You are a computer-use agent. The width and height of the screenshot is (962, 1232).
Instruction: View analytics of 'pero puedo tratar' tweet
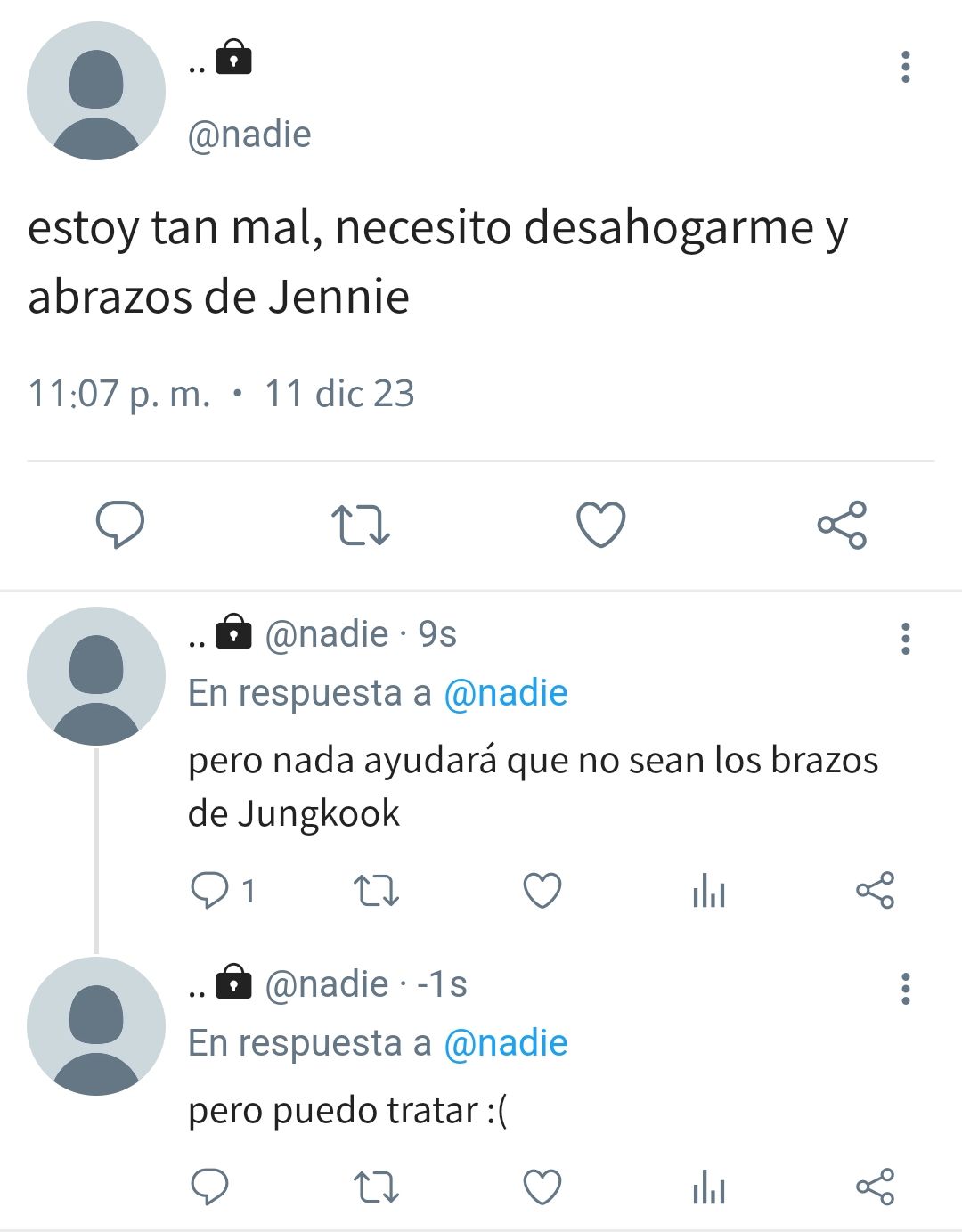[x=709, y=1187]
